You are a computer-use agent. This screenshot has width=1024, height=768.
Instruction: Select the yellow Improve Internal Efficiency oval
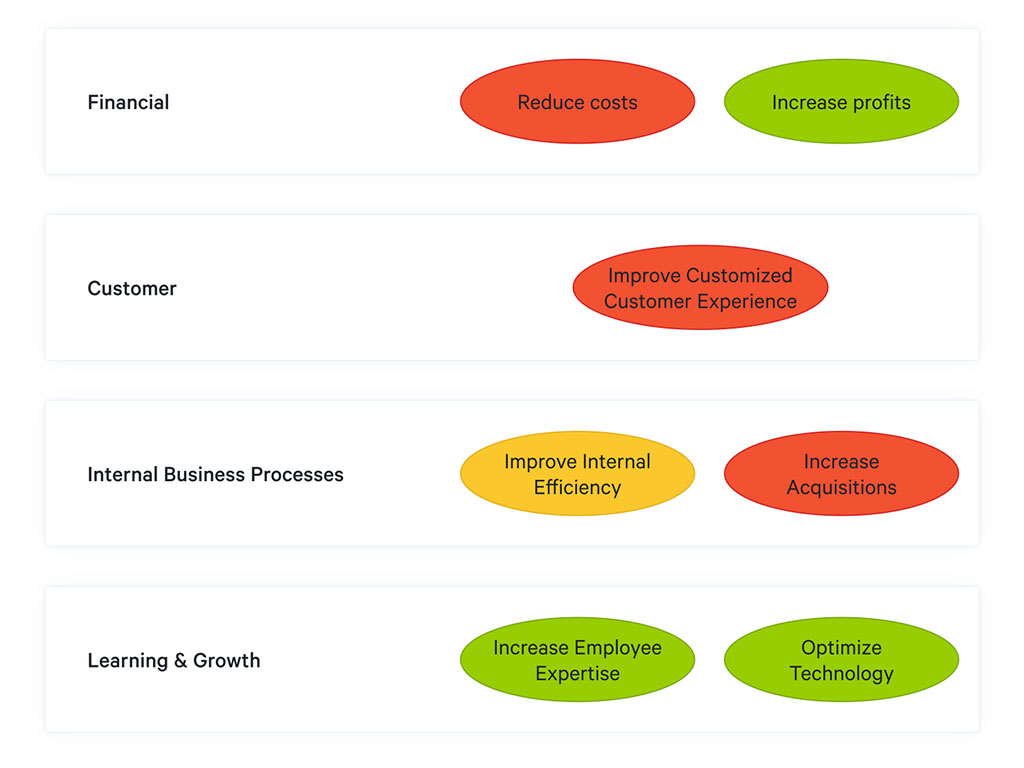(x=577, y=473)
